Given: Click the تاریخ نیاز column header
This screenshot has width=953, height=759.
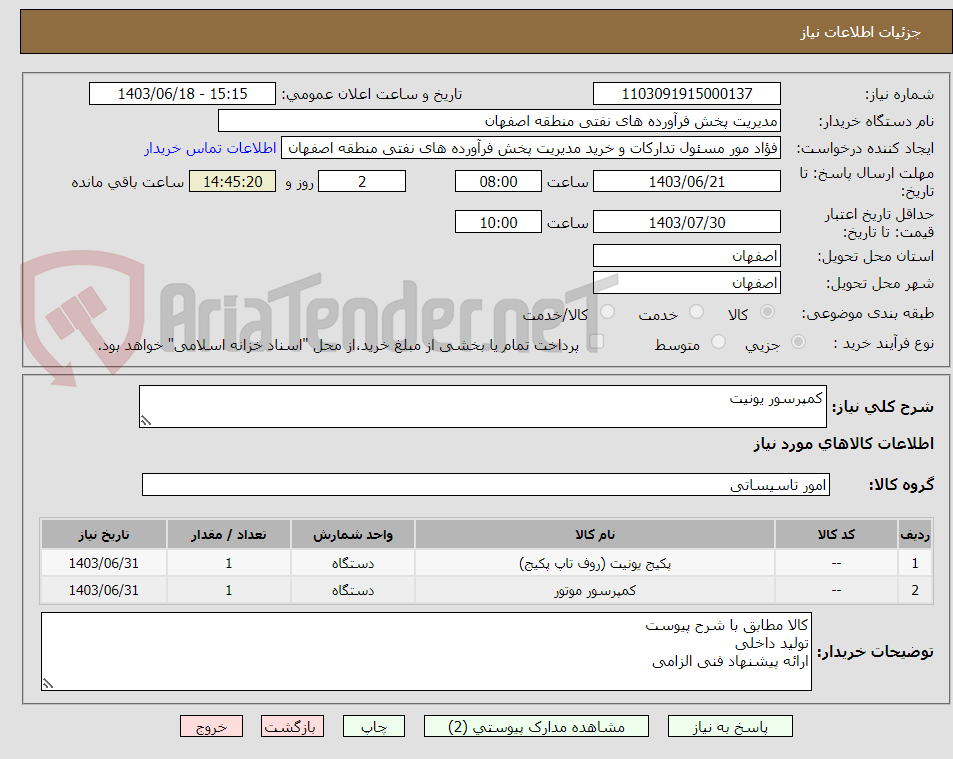Looking at the screenshot, I should pos(104,534).
